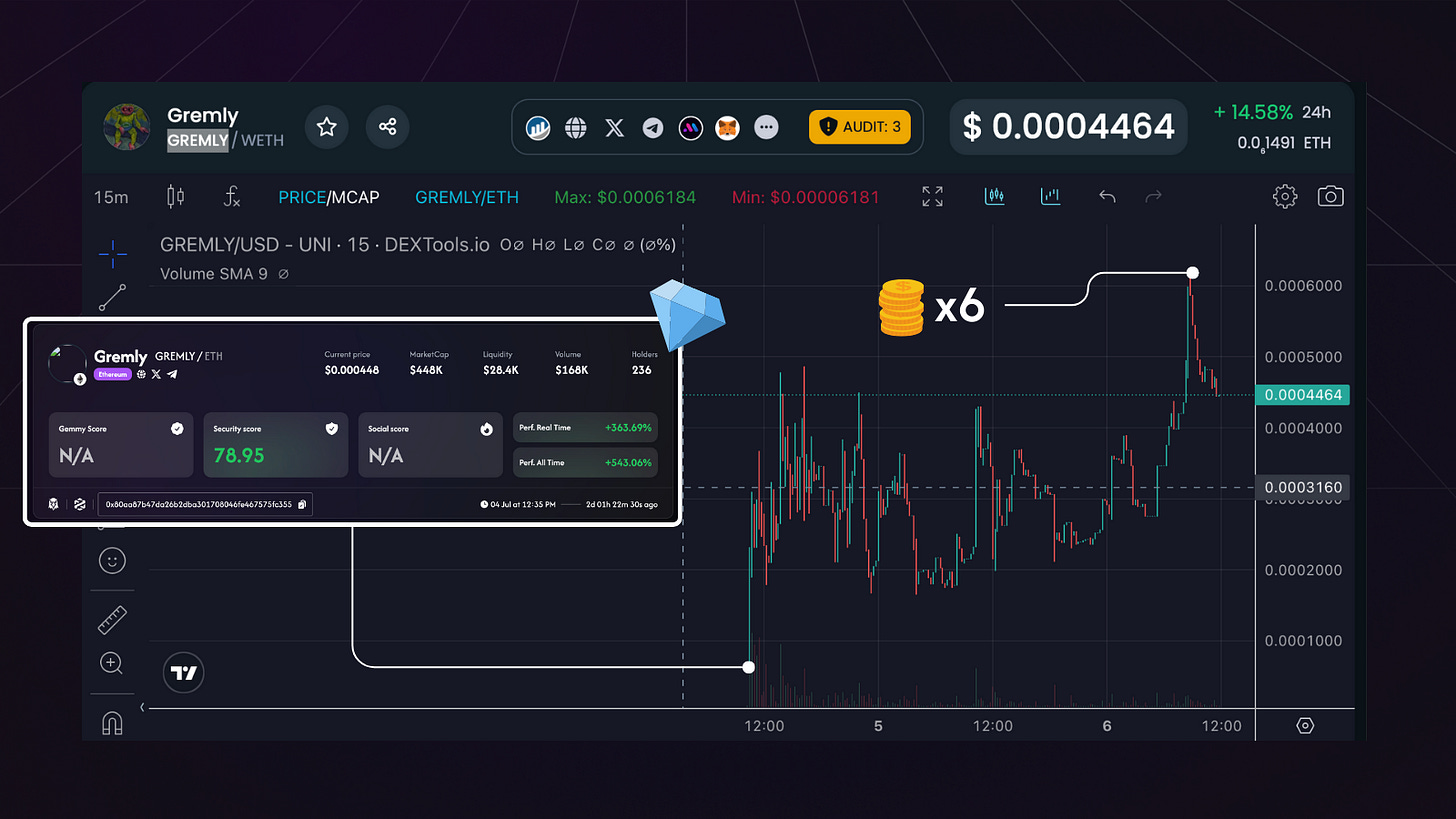Click the fullscreen expand arrows icon

pos(932,197)
